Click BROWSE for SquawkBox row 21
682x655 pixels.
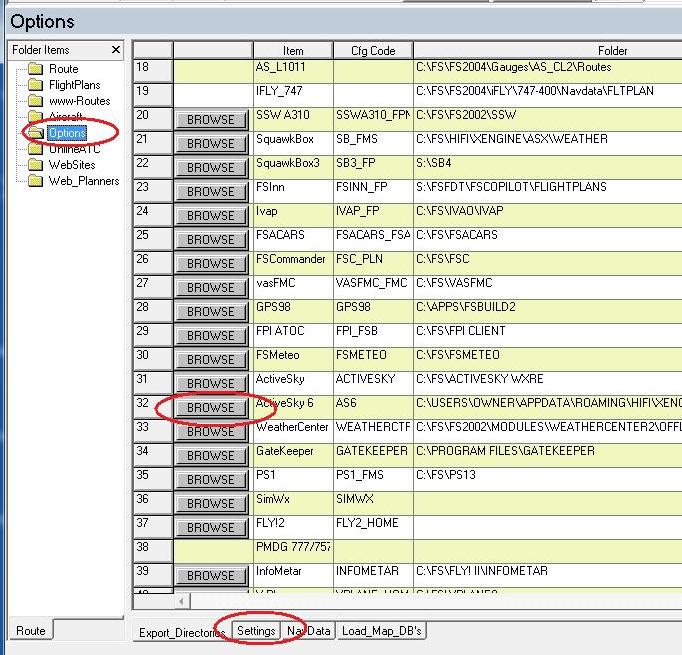point(211,144)
